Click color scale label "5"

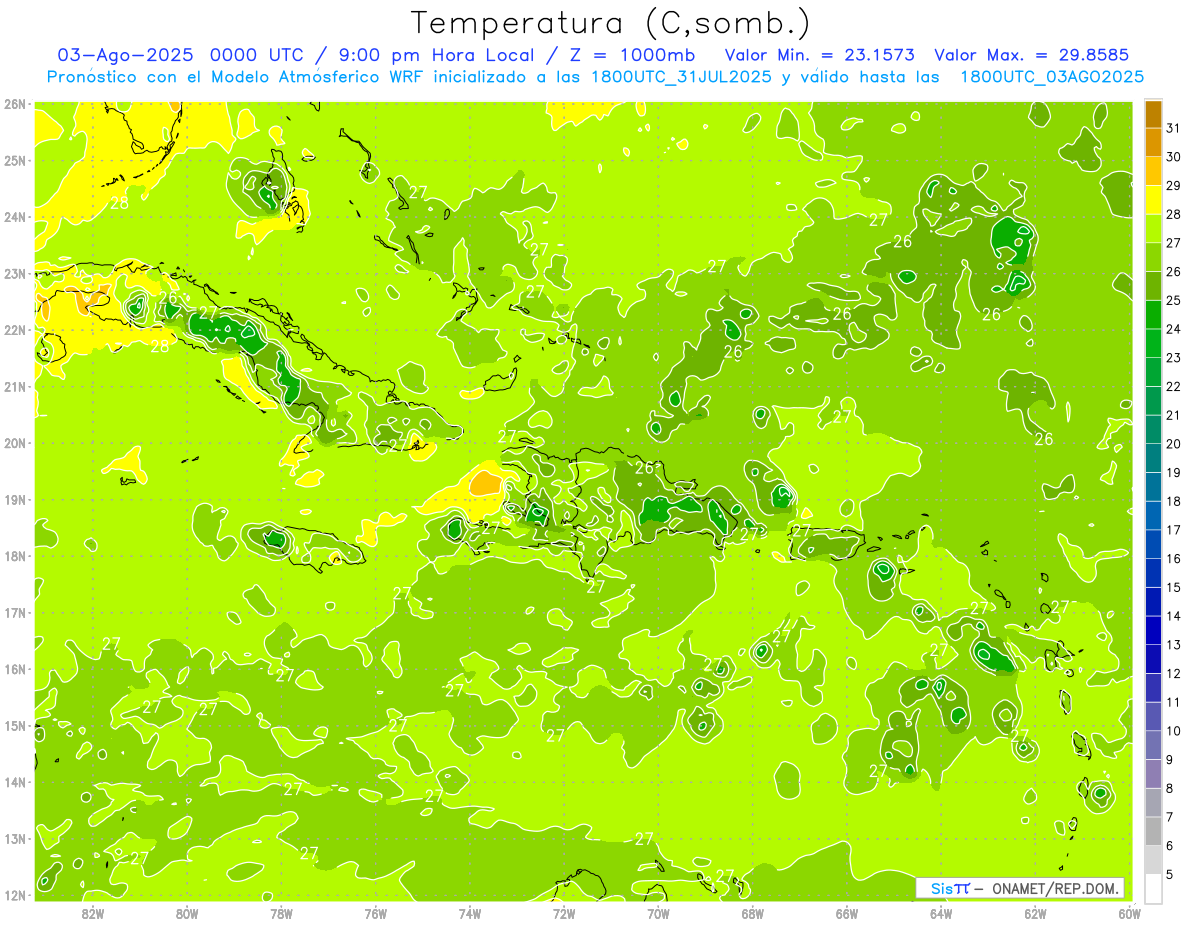(1170, 875)
